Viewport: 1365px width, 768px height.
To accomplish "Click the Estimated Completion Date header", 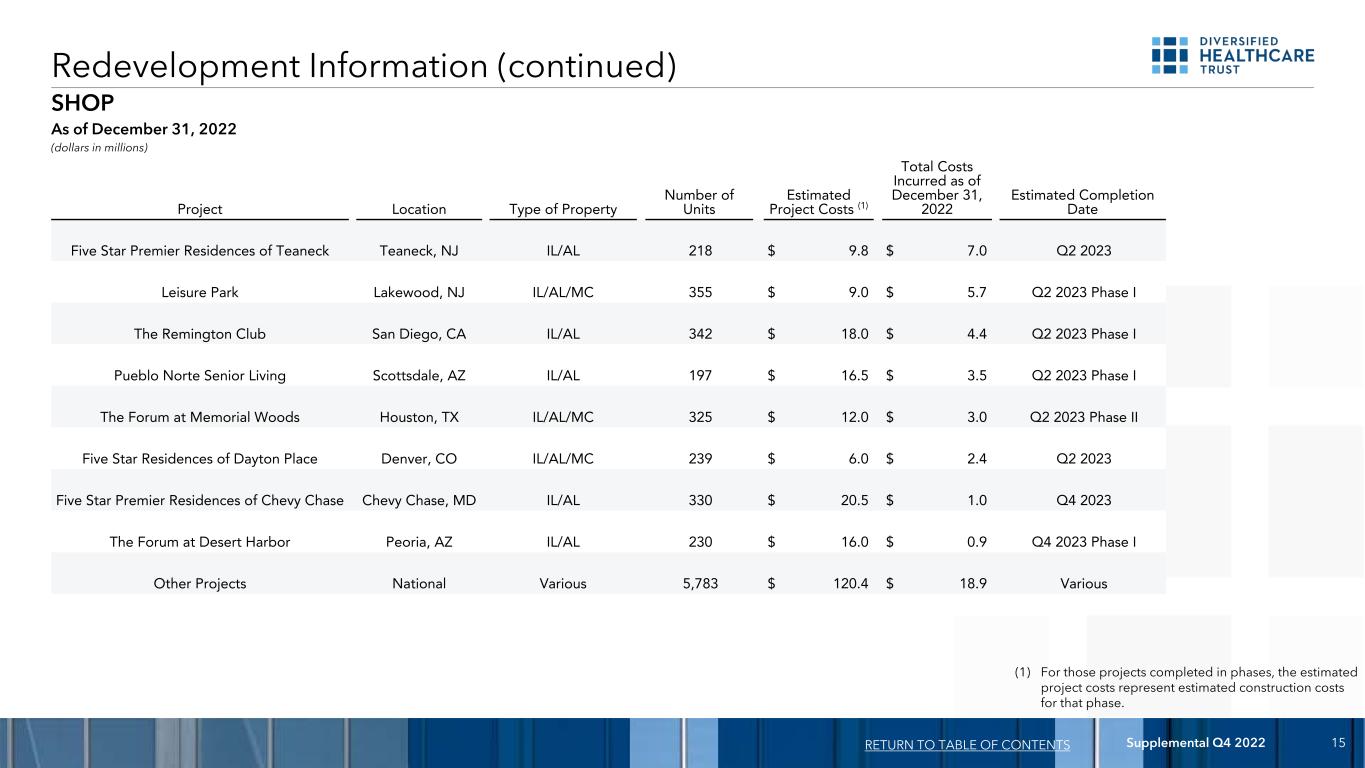I will pos(1082,202).
